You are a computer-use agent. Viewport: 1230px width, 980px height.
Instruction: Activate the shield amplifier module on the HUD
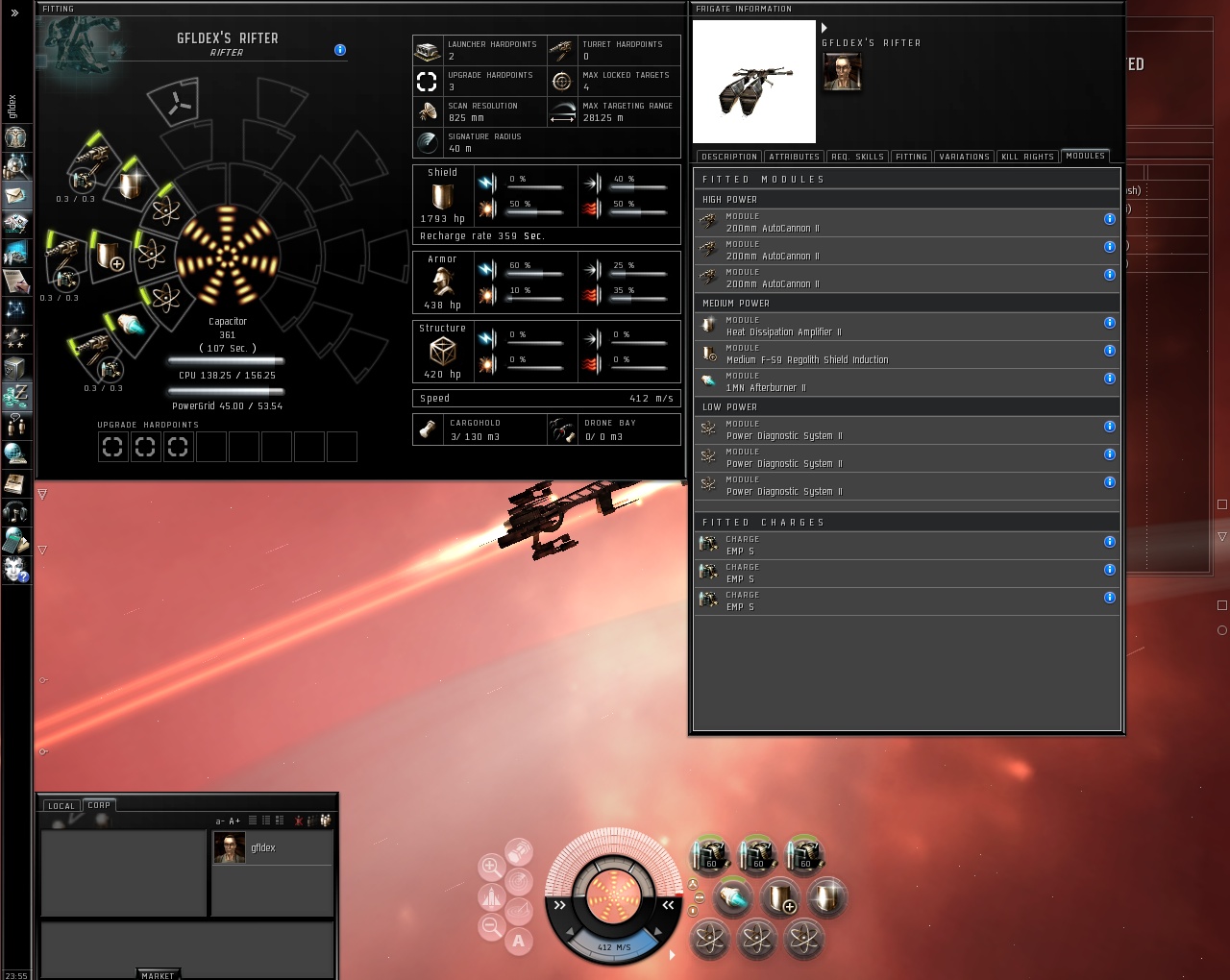click(828, 896)
